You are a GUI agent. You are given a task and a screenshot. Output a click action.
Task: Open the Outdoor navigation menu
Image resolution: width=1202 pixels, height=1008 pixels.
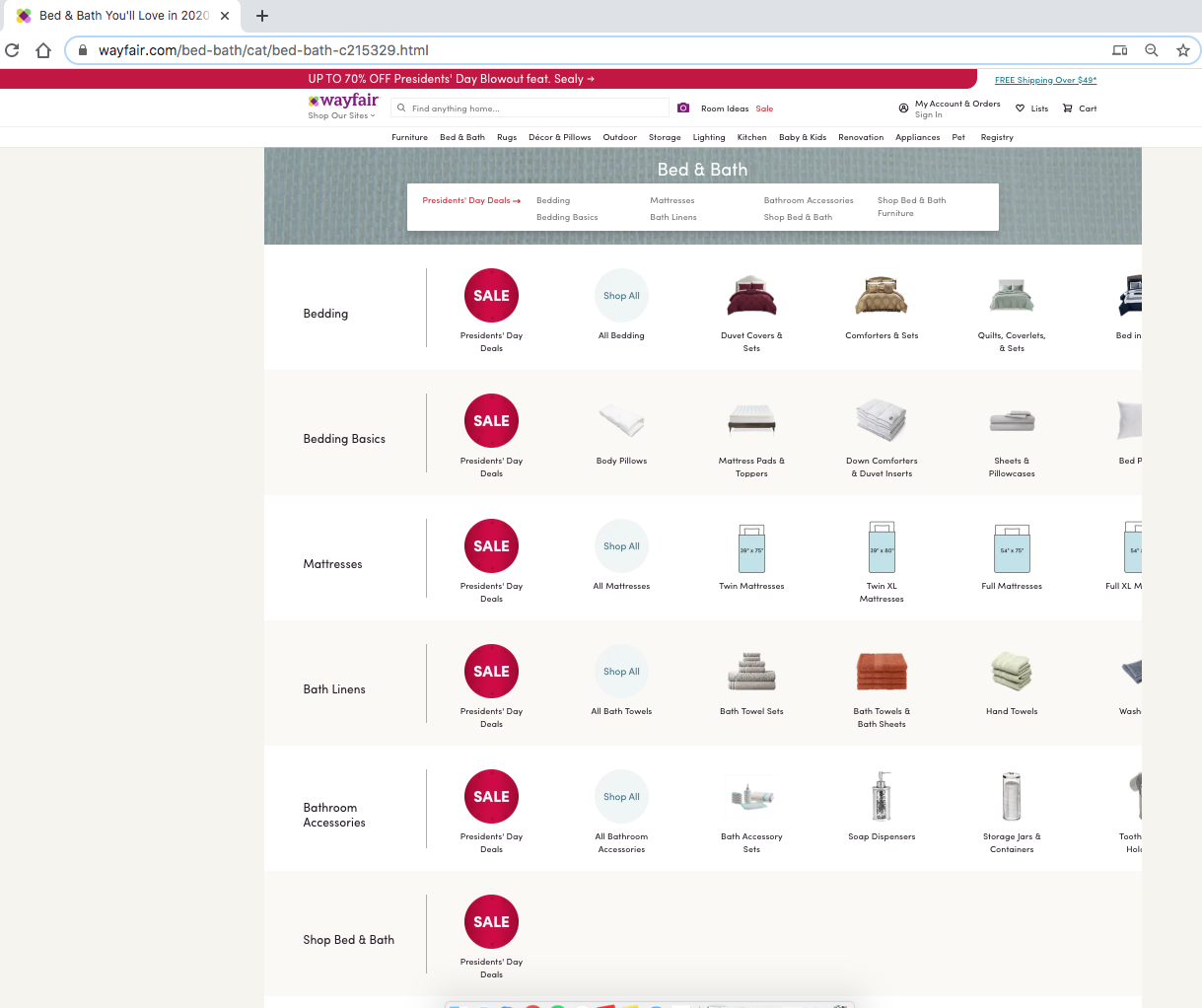pos(620,137)
